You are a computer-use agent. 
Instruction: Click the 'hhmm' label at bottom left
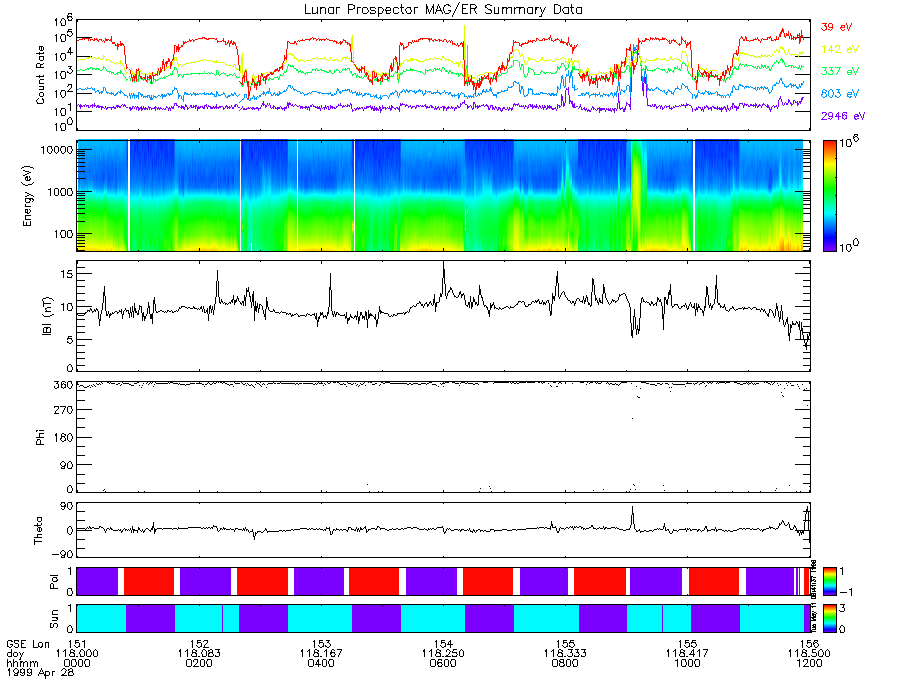22,663
